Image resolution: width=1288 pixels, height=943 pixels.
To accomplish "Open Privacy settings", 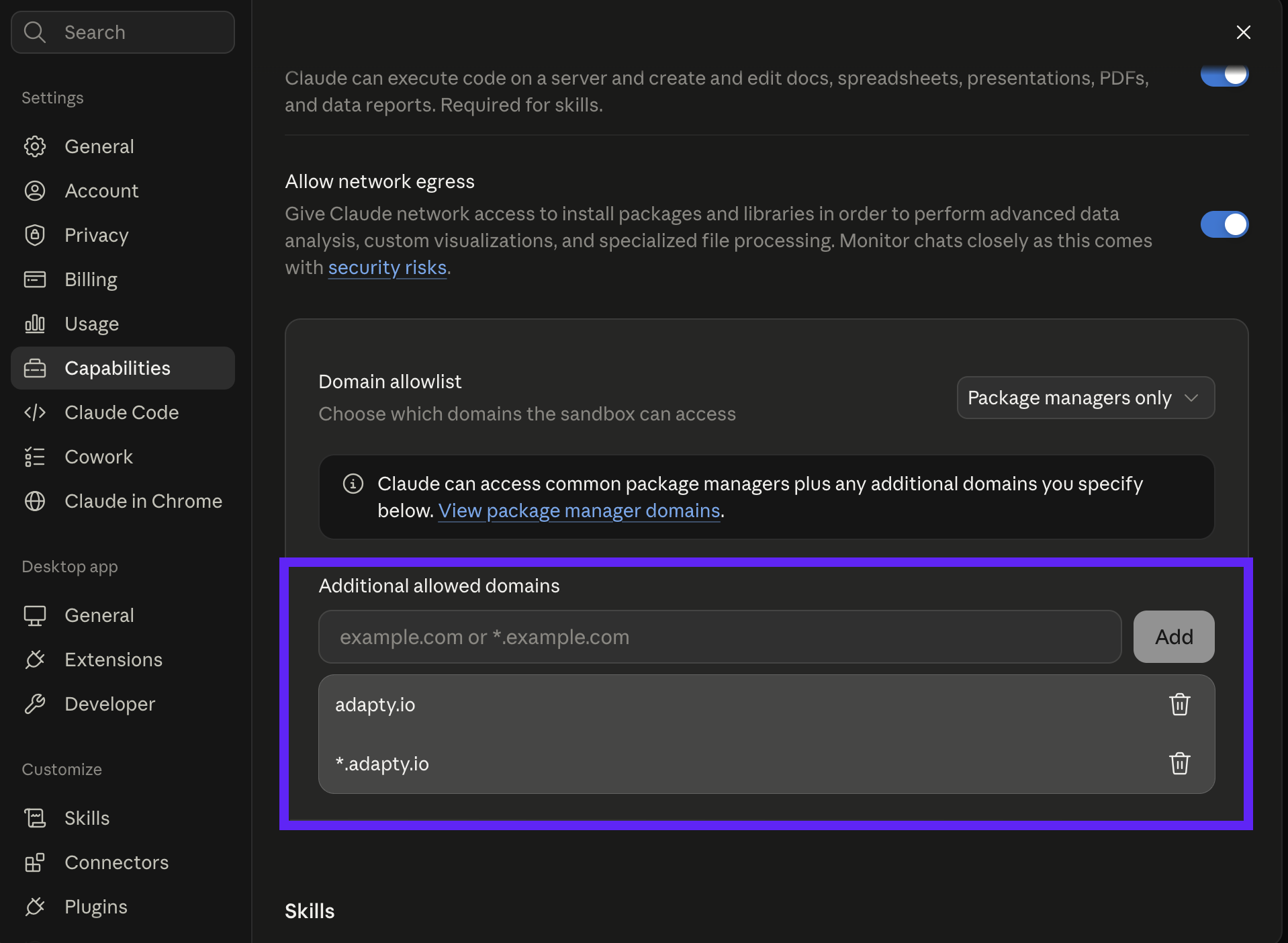I will (123, 235).
